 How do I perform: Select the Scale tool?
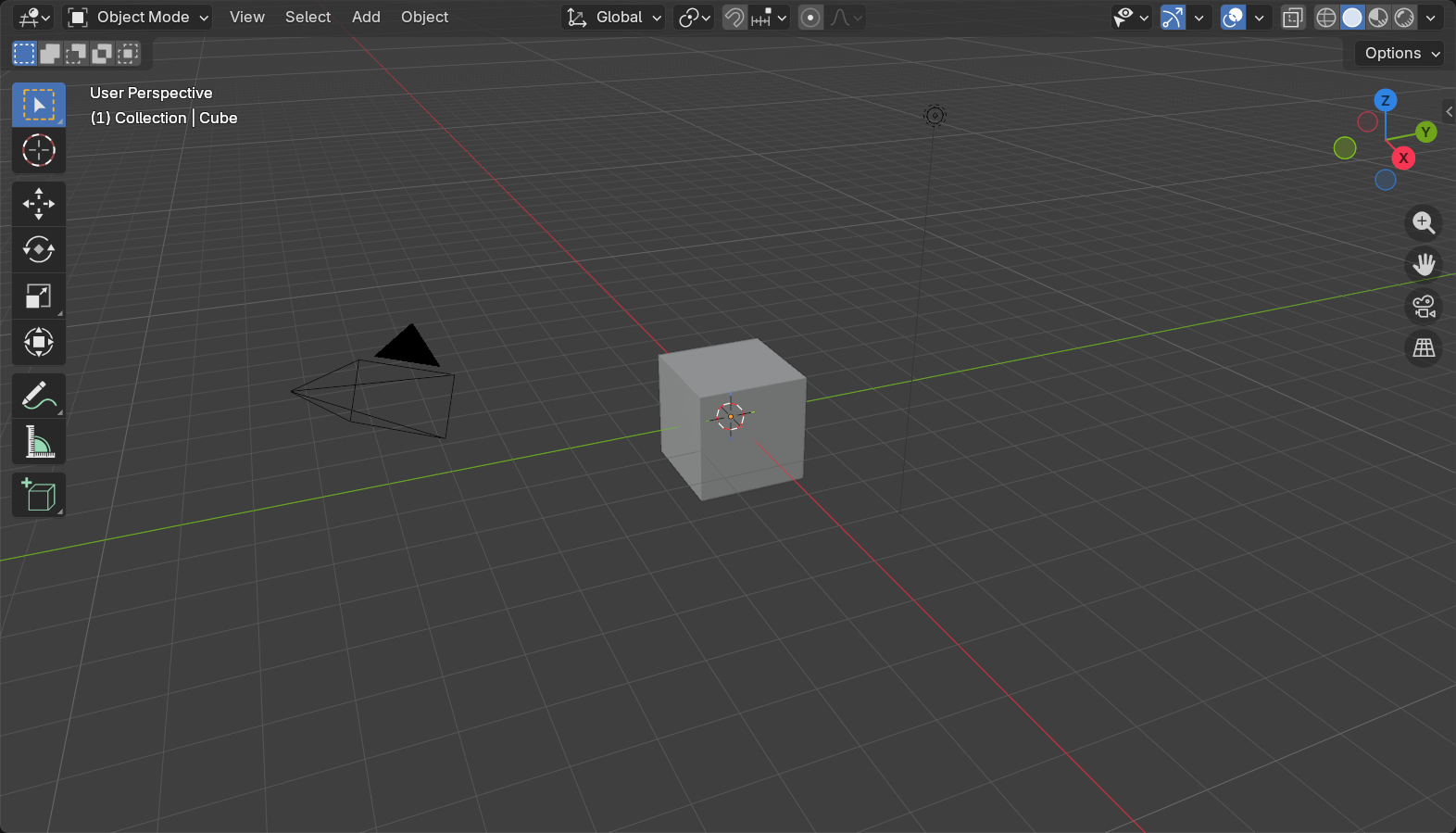pos(39,296)
